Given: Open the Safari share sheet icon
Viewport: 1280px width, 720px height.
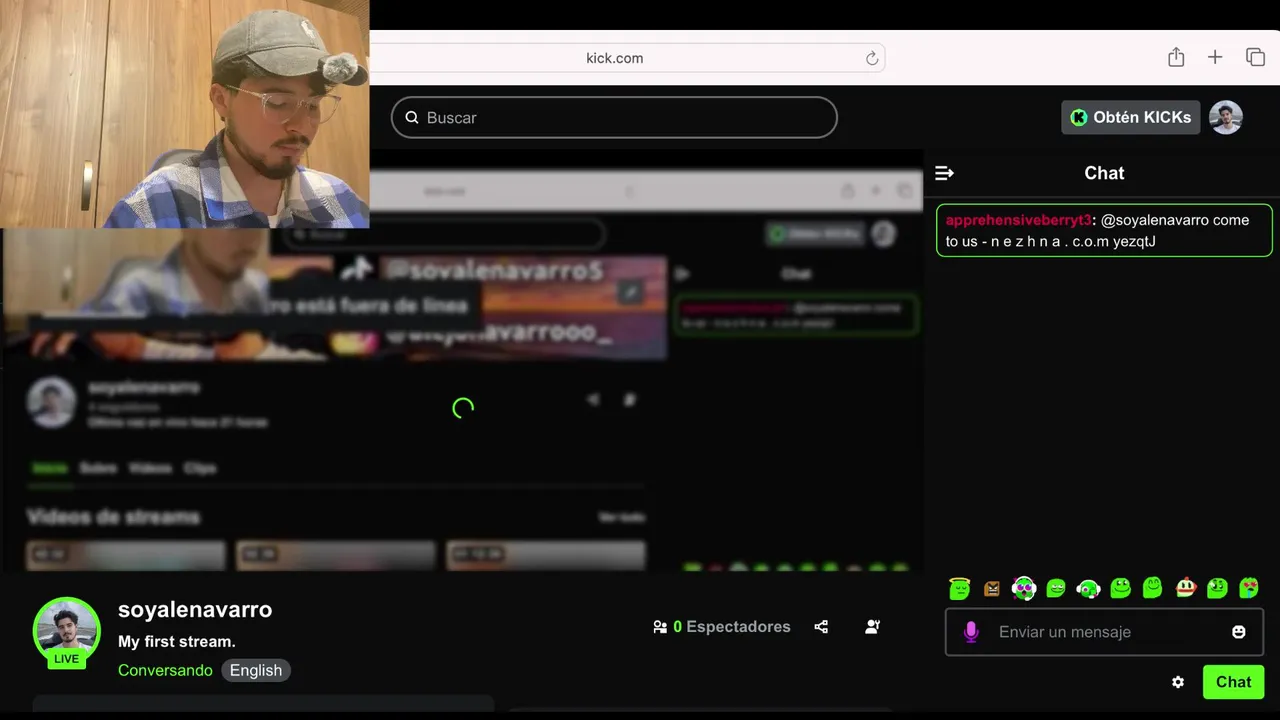Looking at the screenshot, I should pos(1176,57).
